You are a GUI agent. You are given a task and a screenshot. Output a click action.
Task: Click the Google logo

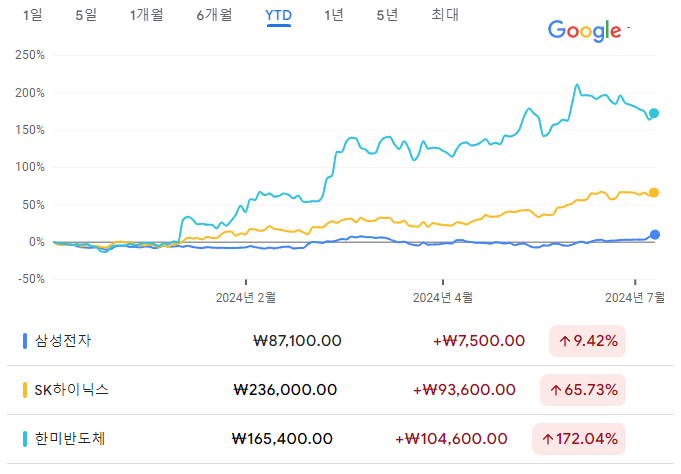[x=585, y=31]
